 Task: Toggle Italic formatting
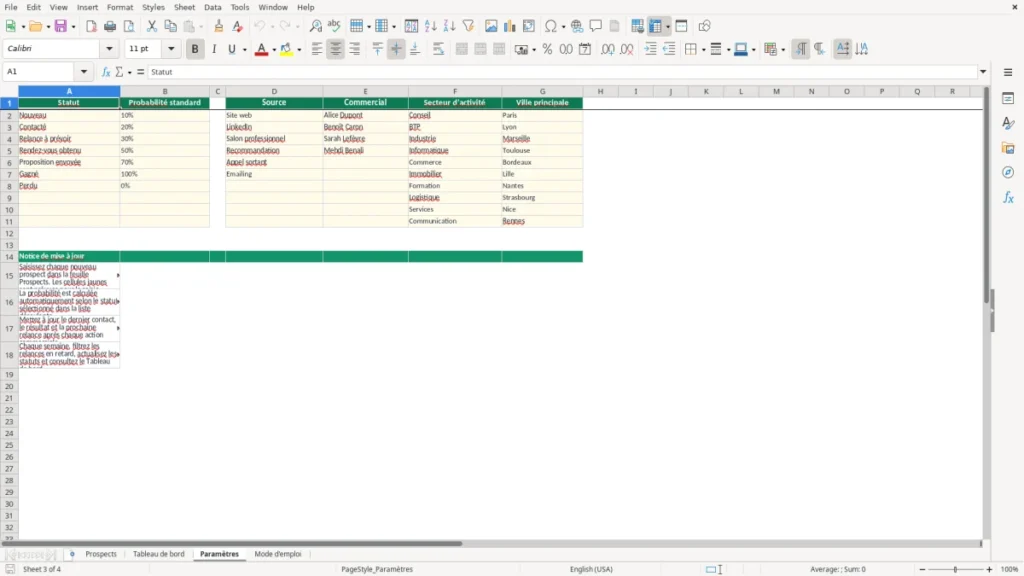(214, 49)
